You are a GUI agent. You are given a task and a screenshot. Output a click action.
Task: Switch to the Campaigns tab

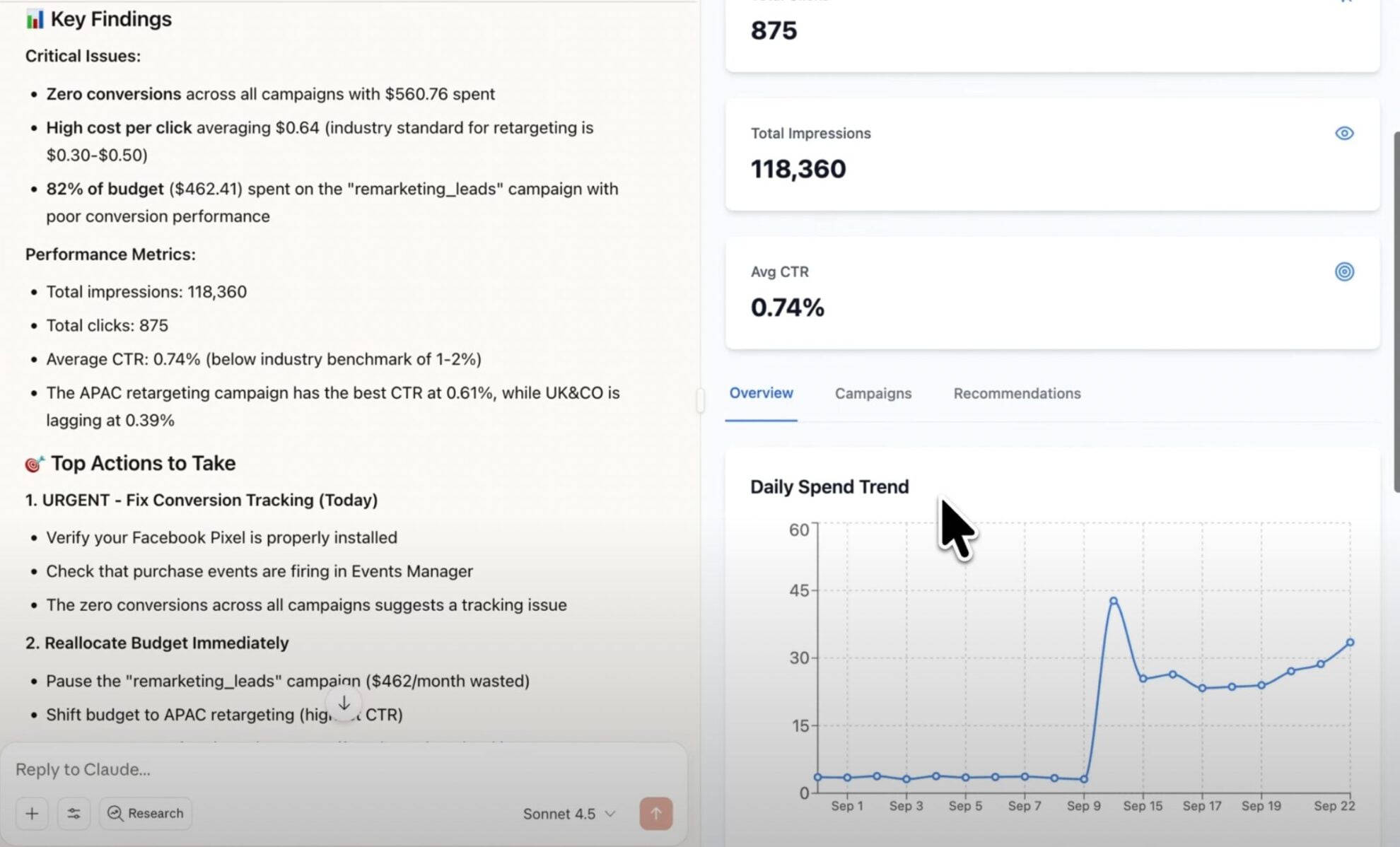click(x=873, y=393)
